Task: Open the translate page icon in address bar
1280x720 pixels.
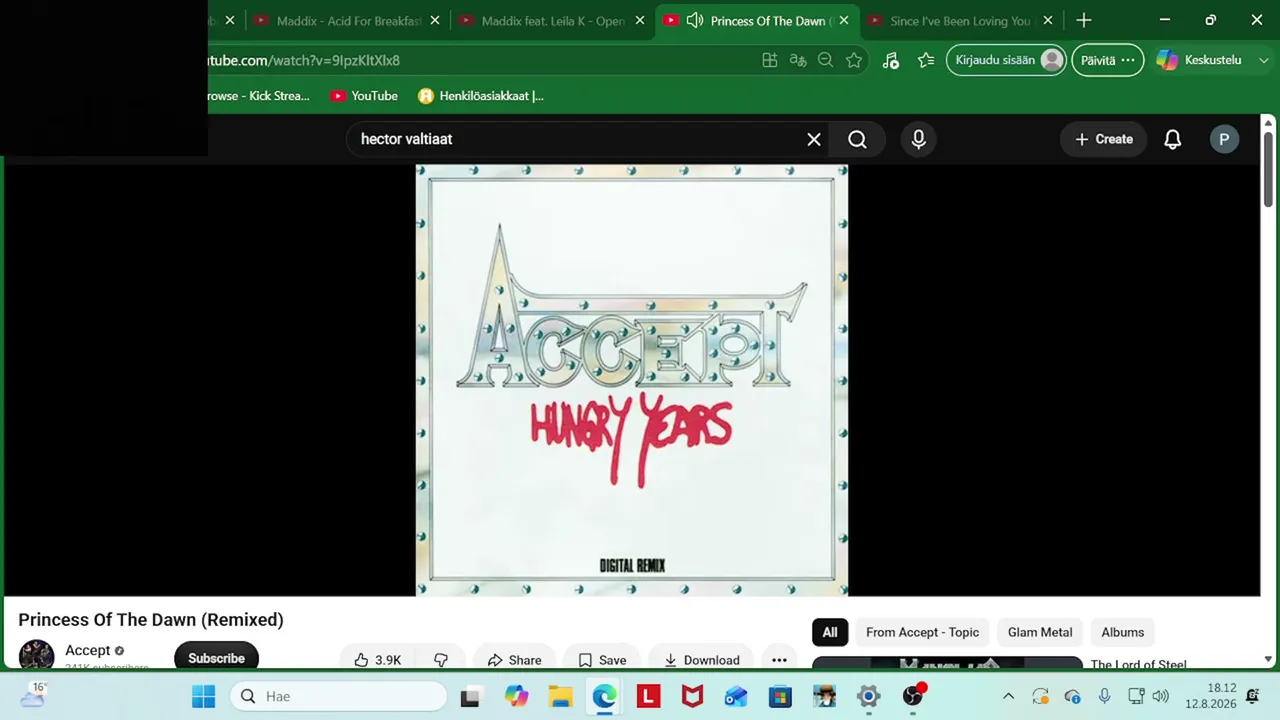Action: click(x=797, y=60)
